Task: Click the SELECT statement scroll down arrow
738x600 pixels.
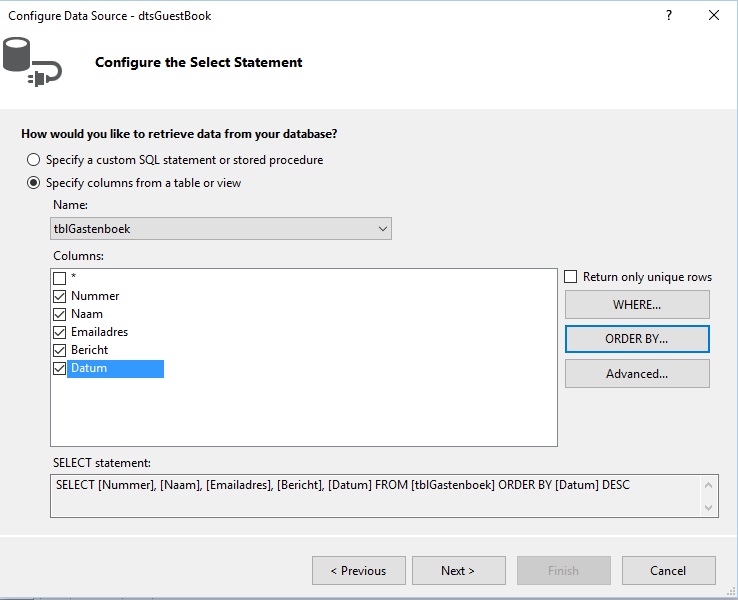Action: [x=709, y=507]
